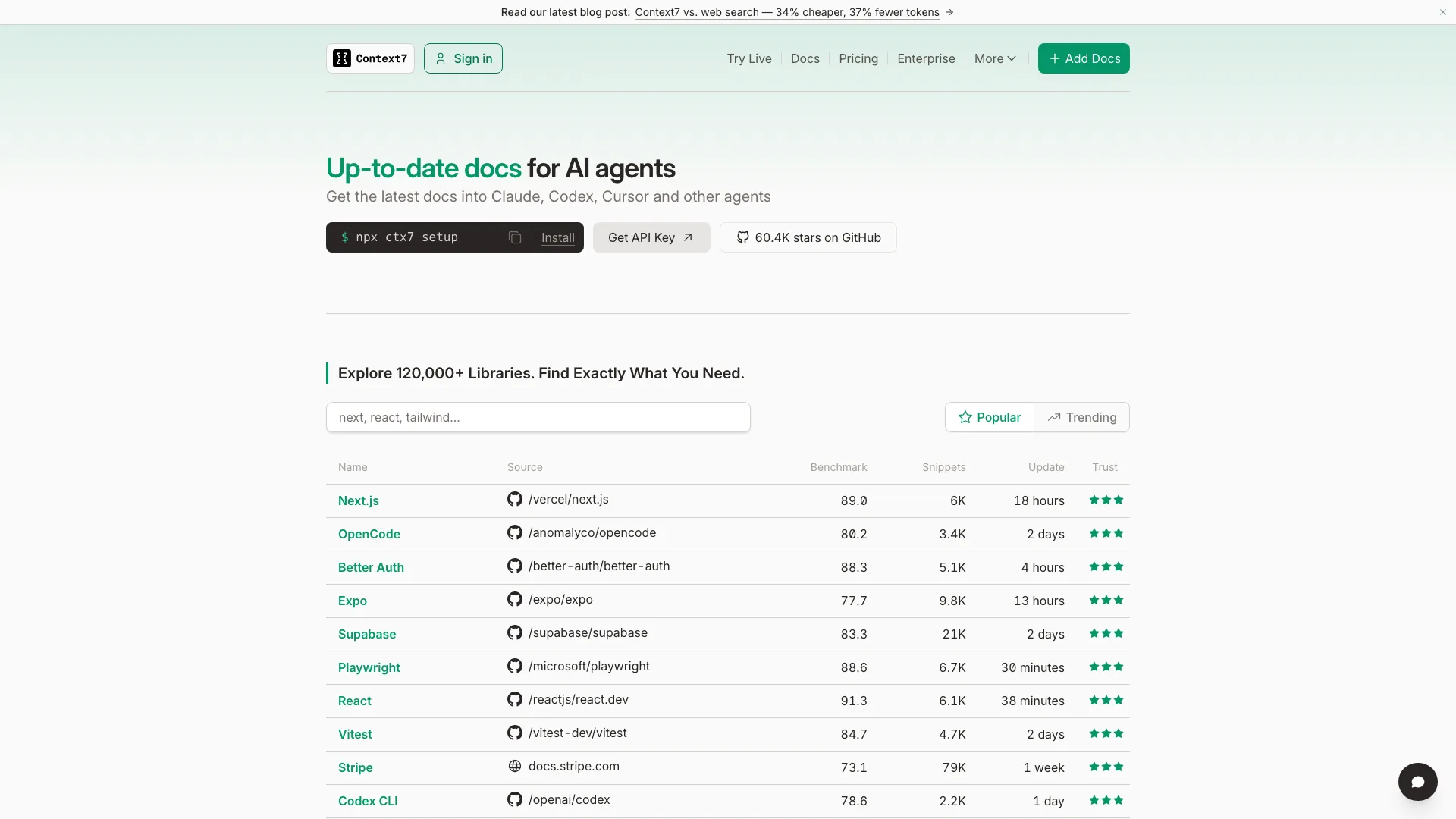Click the Get API Key button
This screenshot has width=1456, height=819.
click(651, 237)
